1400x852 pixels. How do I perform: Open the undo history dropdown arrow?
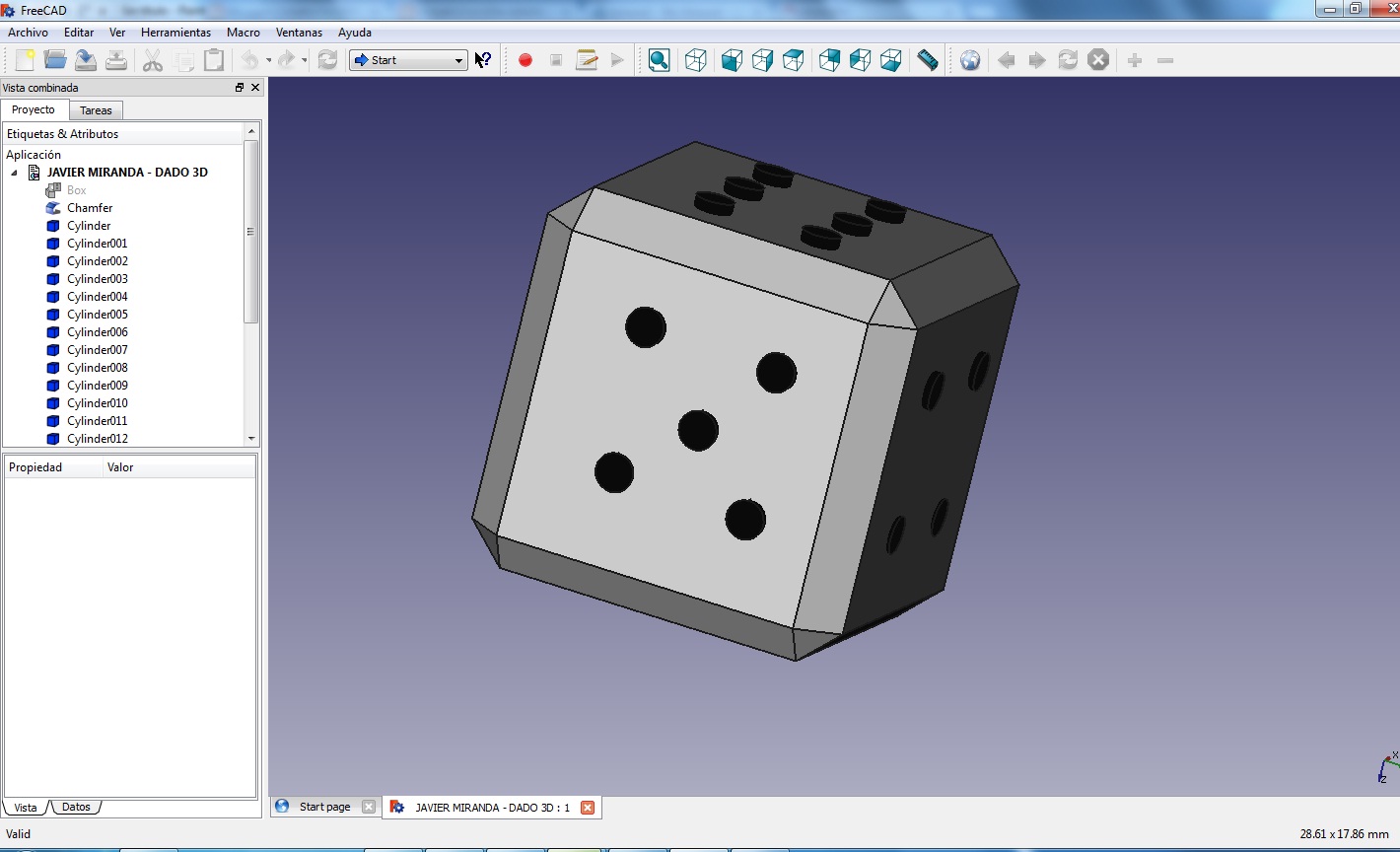click(267, 61)
